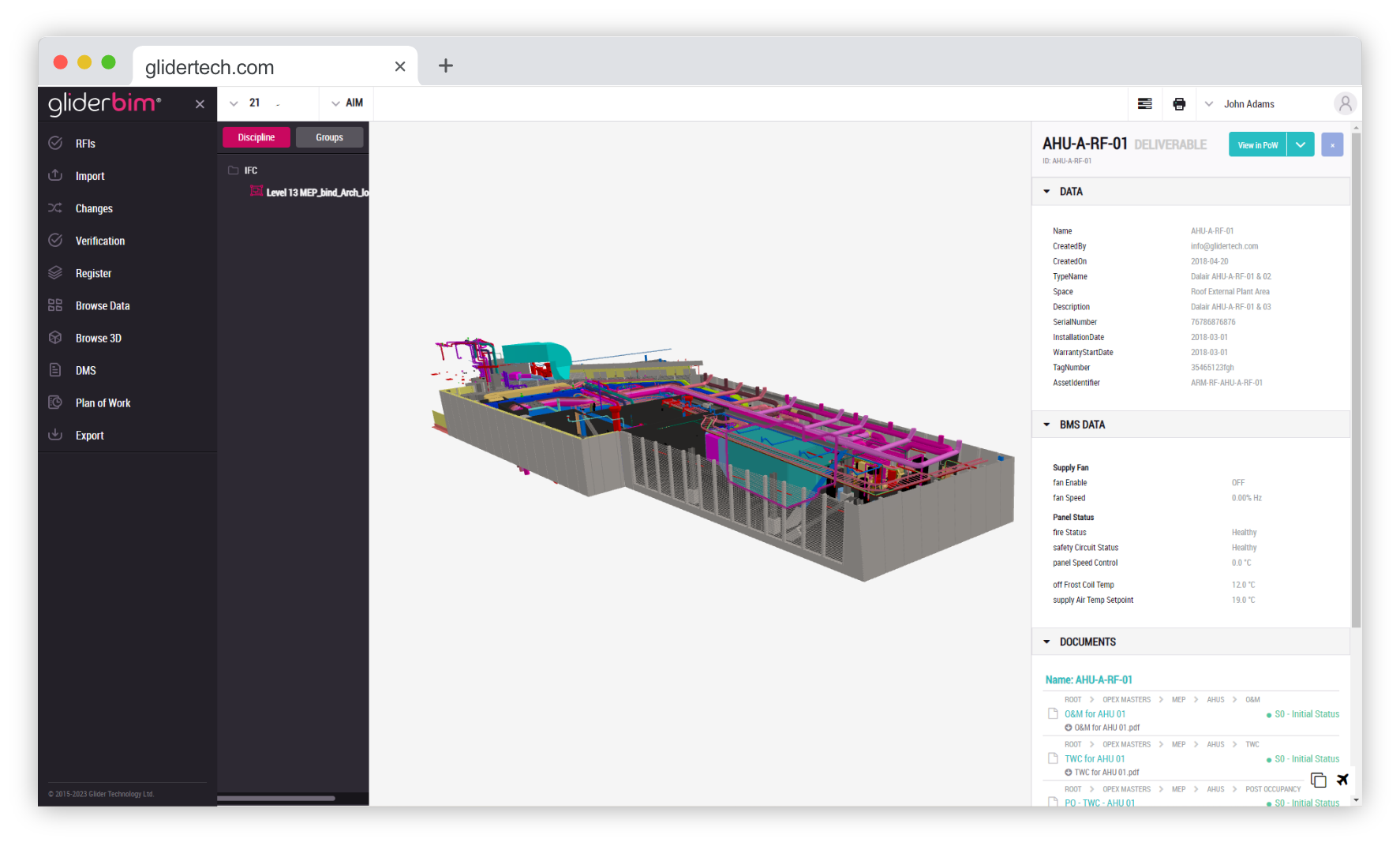Screen dimensions: 1400x846
Task: Open the View in PoW dropdown arrow
Action: [1301, 144]
